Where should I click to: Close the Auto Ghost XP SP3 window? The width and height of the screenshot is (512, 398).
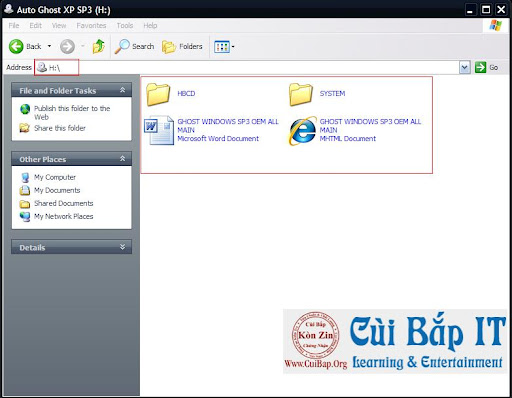tap(501, 9)
